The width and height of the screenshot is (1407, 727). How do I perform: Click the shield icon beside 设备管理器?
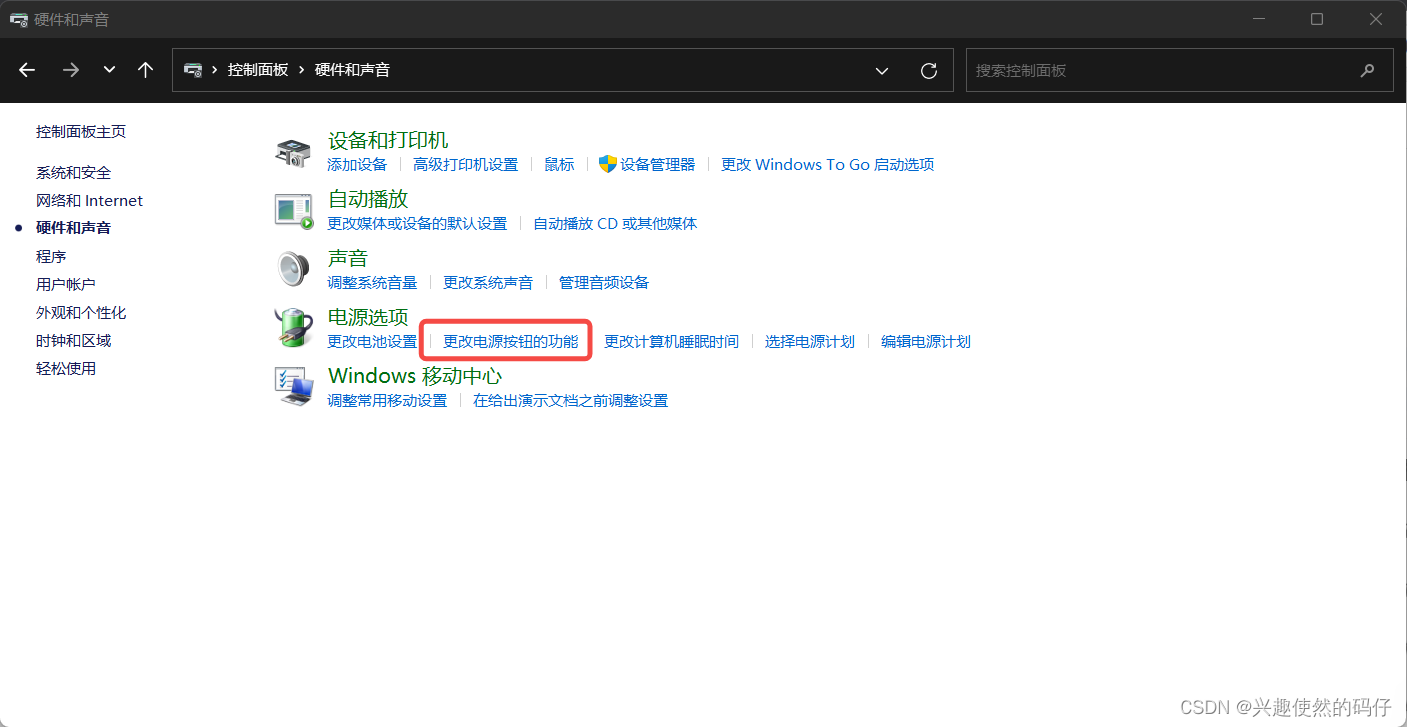608,164
